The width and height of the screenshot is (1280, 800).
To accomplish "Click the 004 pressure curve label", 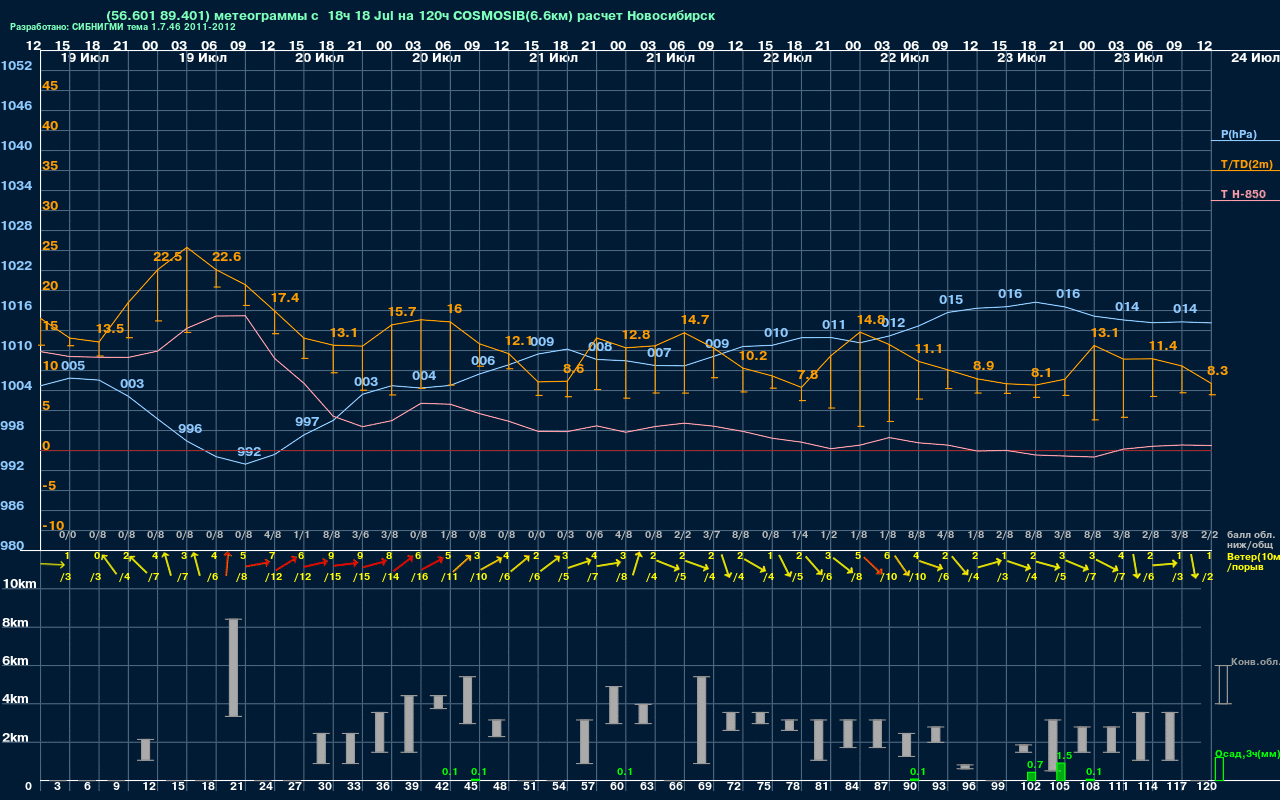I will (x=424, y=376).
